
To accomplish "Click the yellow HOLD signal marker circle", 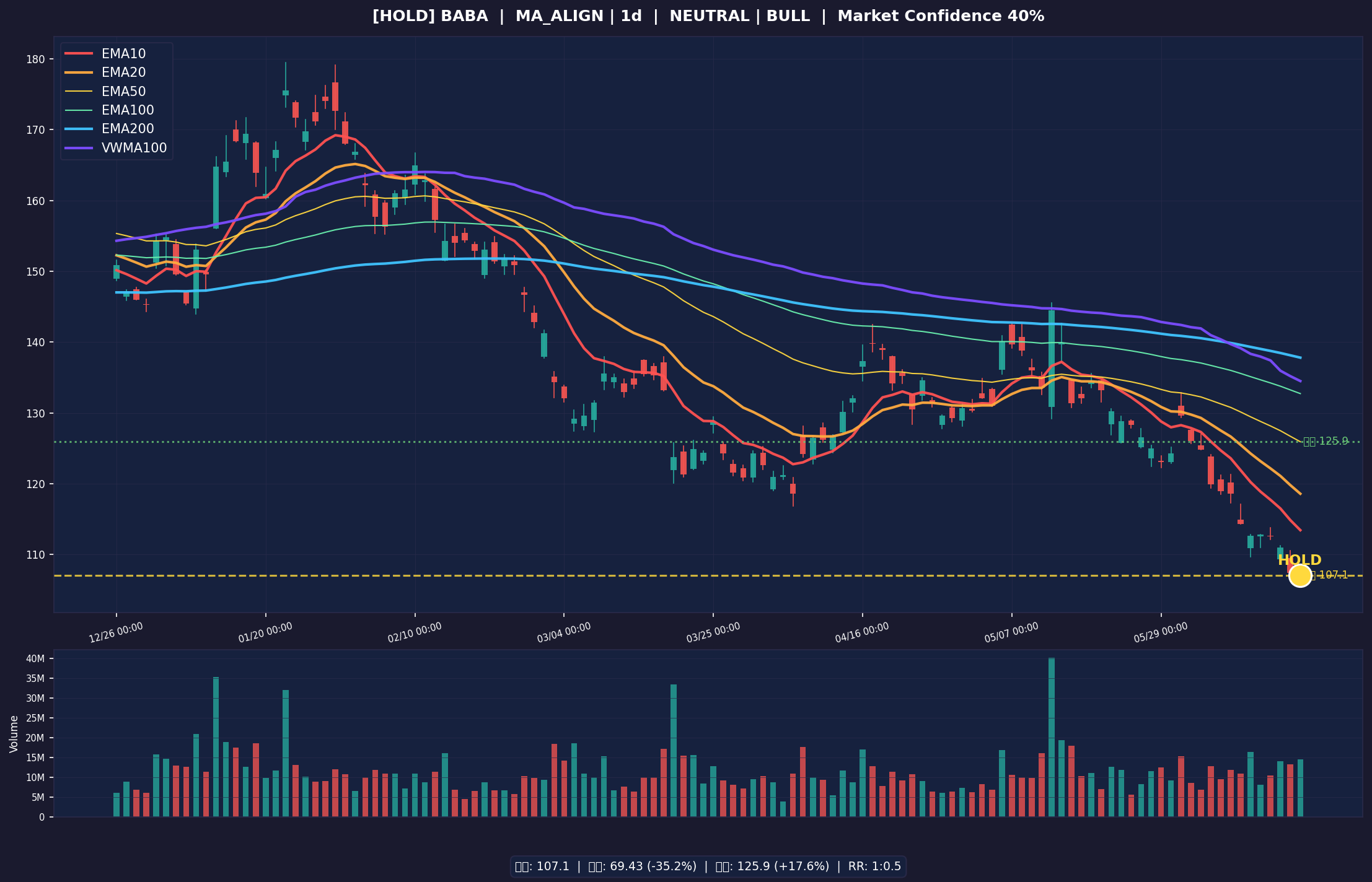I will point(1300,575).
